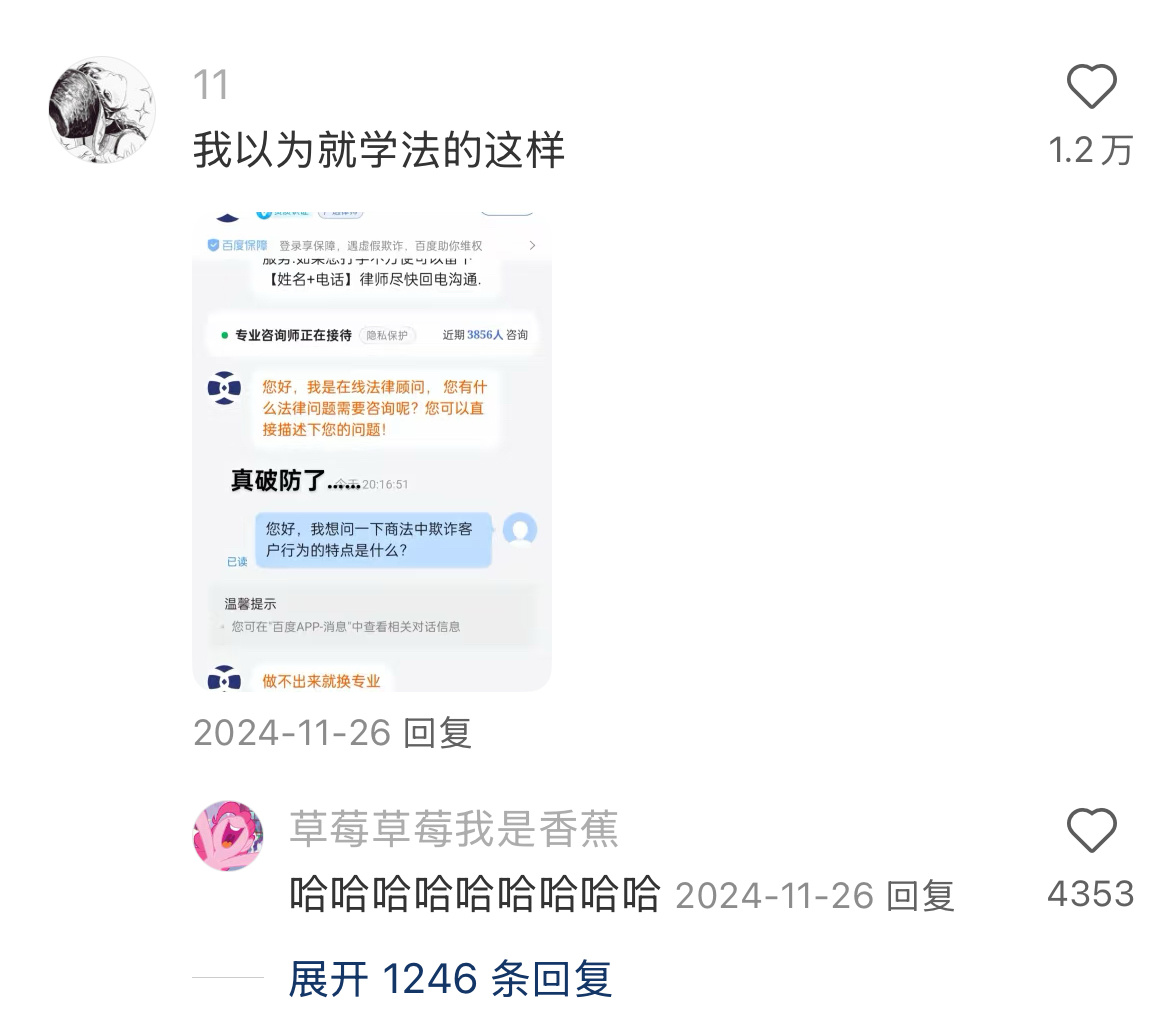The image size is (1170, 1033).
Task: Click the 百度保障 shield icon
Action: click(213, 245)
